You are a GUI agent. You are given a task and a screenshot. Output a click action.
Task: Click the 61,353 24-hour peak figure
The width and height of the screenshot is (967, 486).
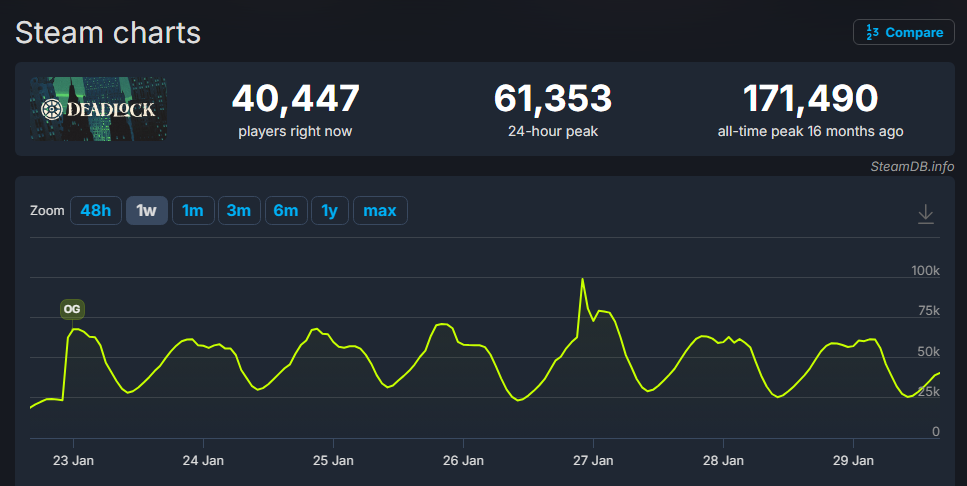tap(553, 99)
